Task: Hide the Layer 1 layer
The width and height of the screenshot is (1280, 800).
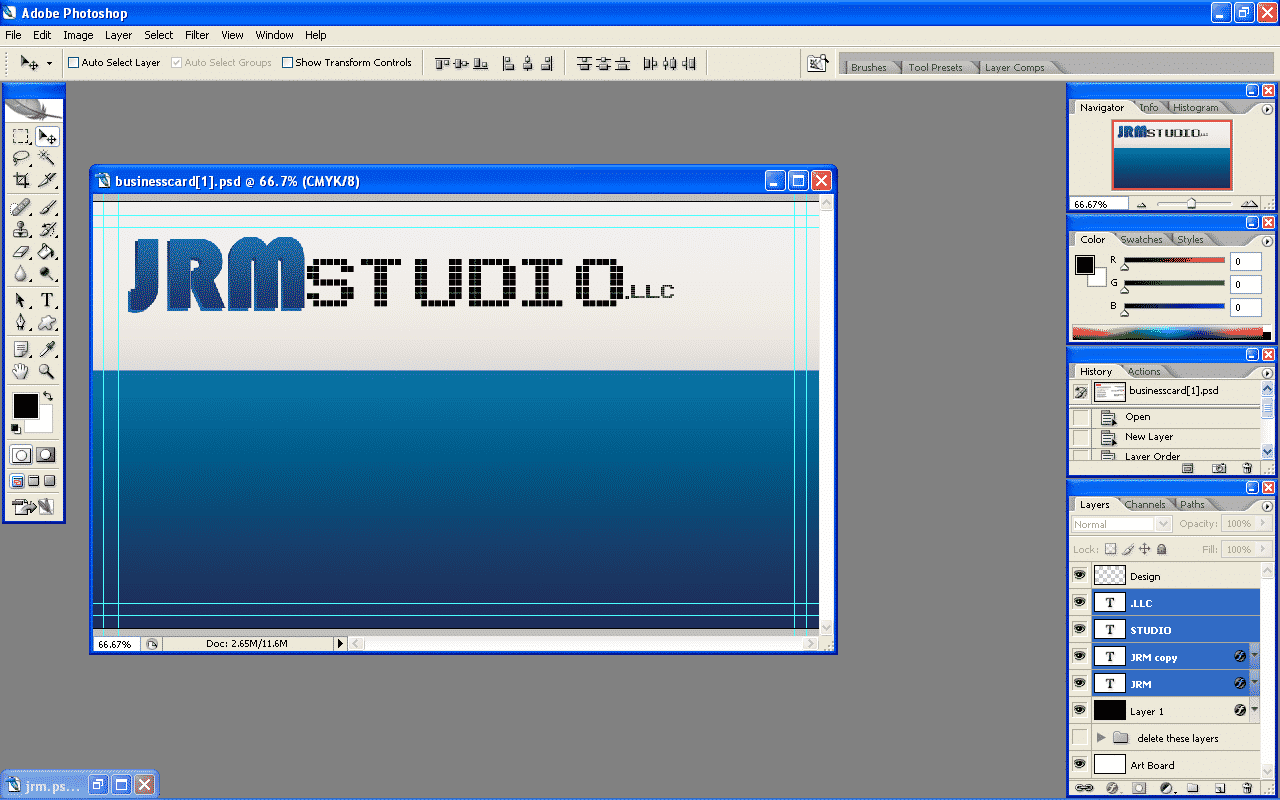Action: [1079, 710]
